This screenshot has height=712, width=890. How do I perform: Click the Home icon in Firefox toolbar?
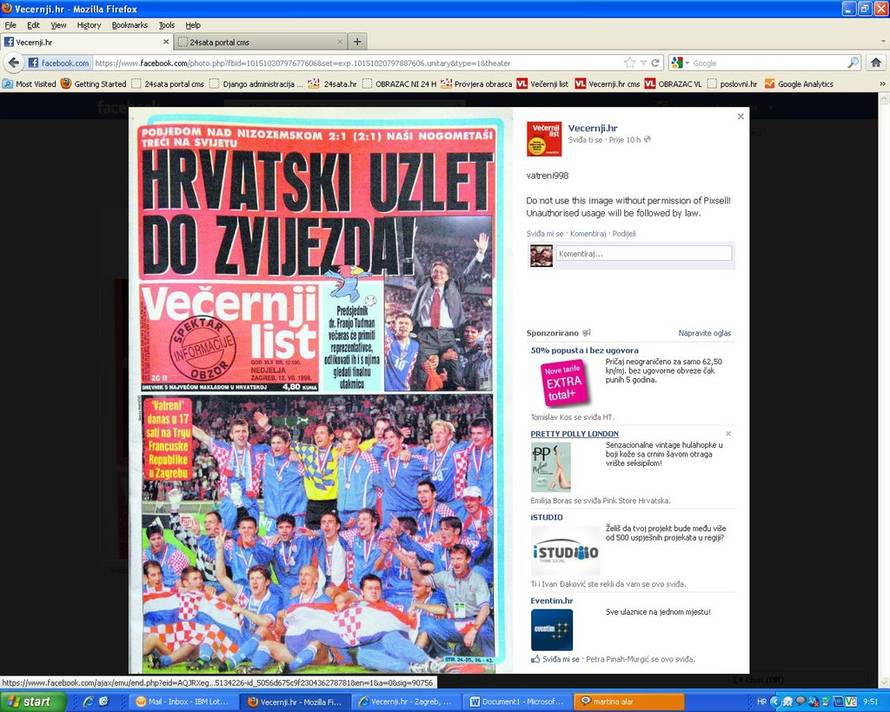point(876,62)
